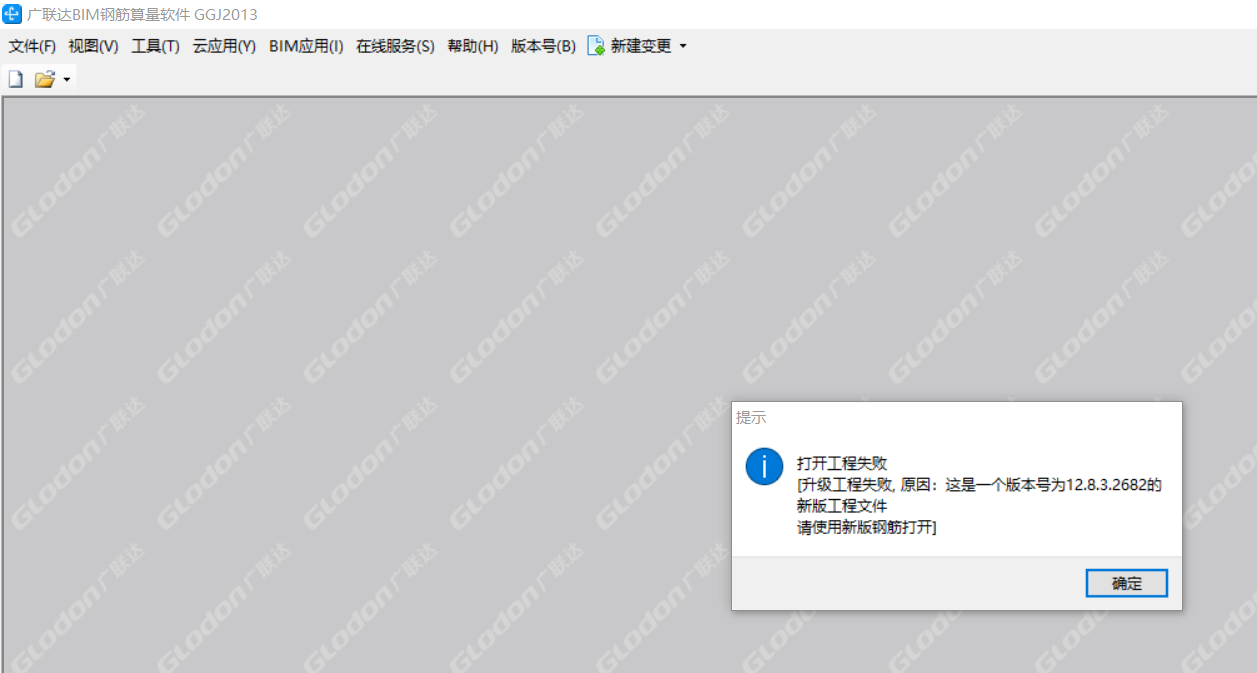
Task: Click the 新建变更 document icon
Action: tap(596, 46)
